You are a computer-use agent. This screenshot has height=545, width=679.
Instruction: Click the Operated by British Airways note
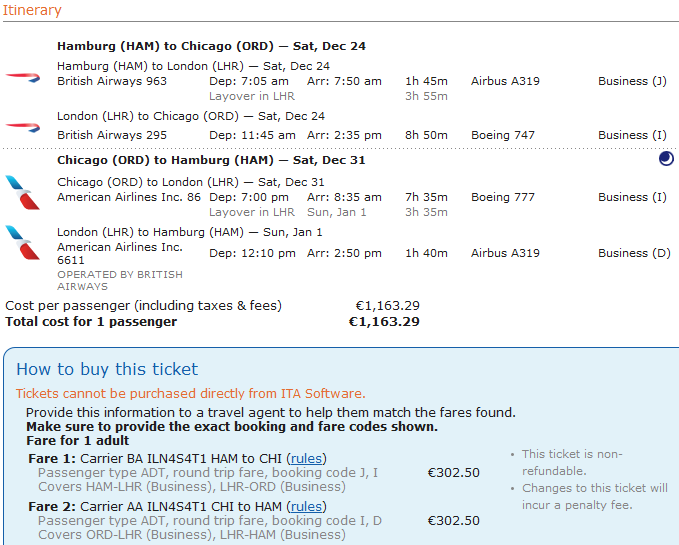click(120, 280)
